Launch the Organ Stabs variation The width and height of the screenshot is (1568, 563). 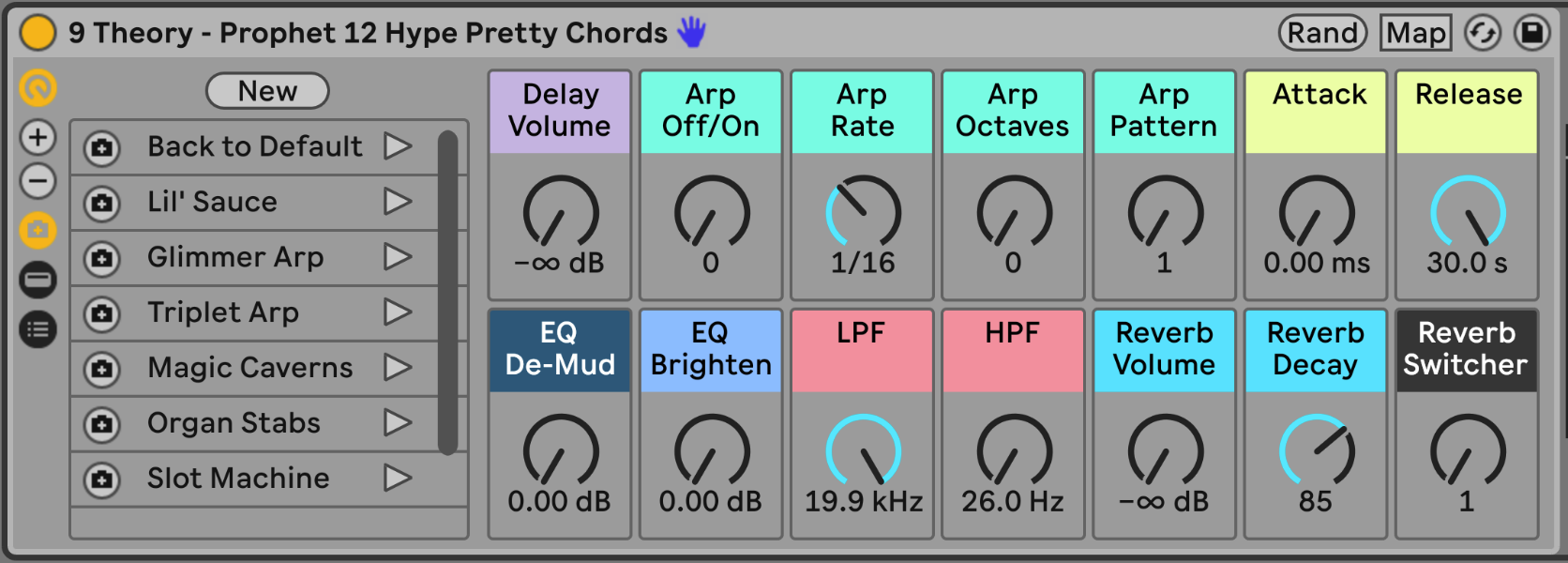(398, 423)
